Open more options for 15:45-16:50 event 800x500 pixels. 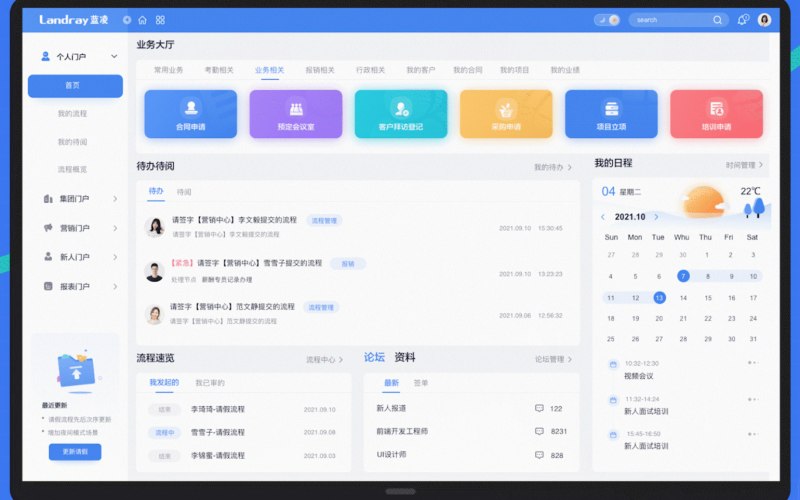[x=753, y=434]
